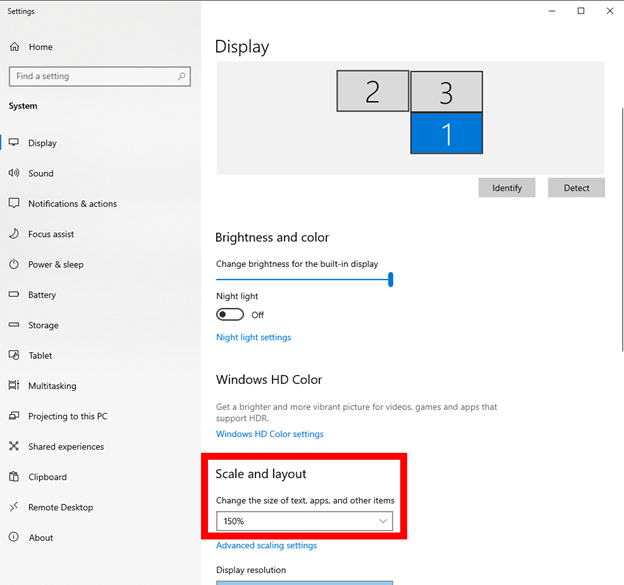
Task: Select monitor 2 in display arrangement
Action: point(372,91)
